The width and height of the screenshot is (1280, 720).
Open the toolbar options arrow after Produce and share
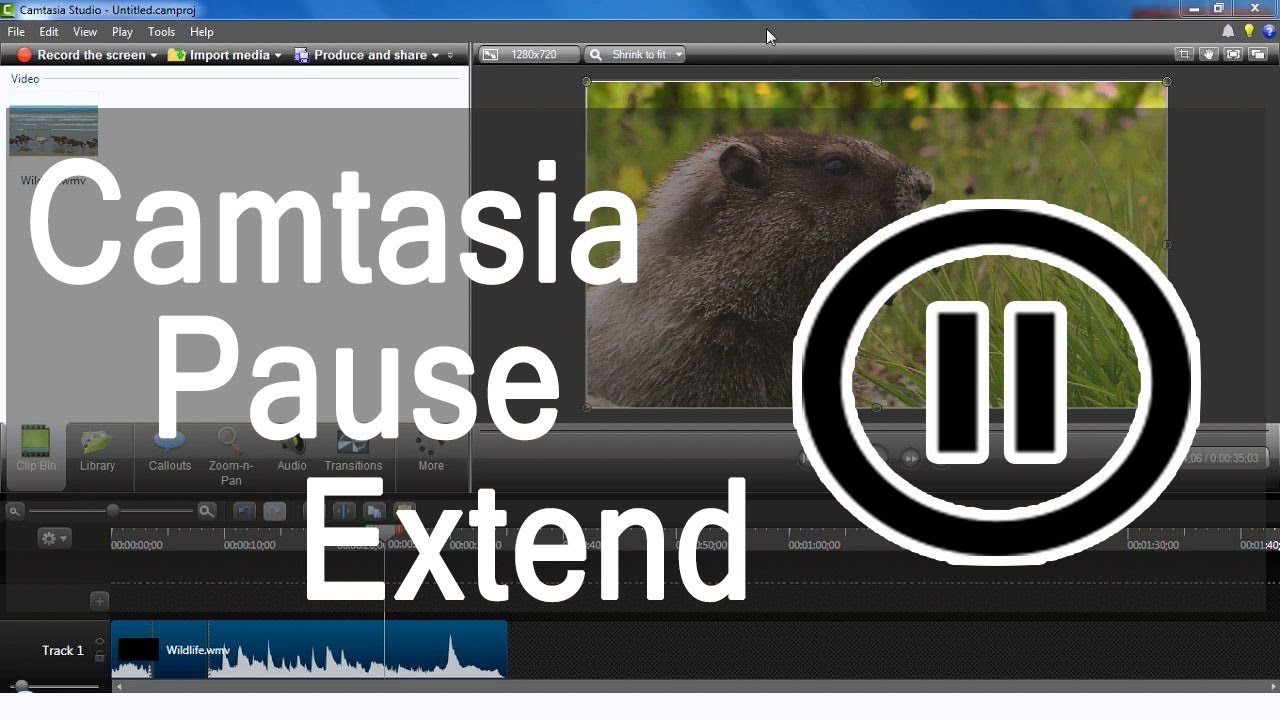click(x=451, y=55)
